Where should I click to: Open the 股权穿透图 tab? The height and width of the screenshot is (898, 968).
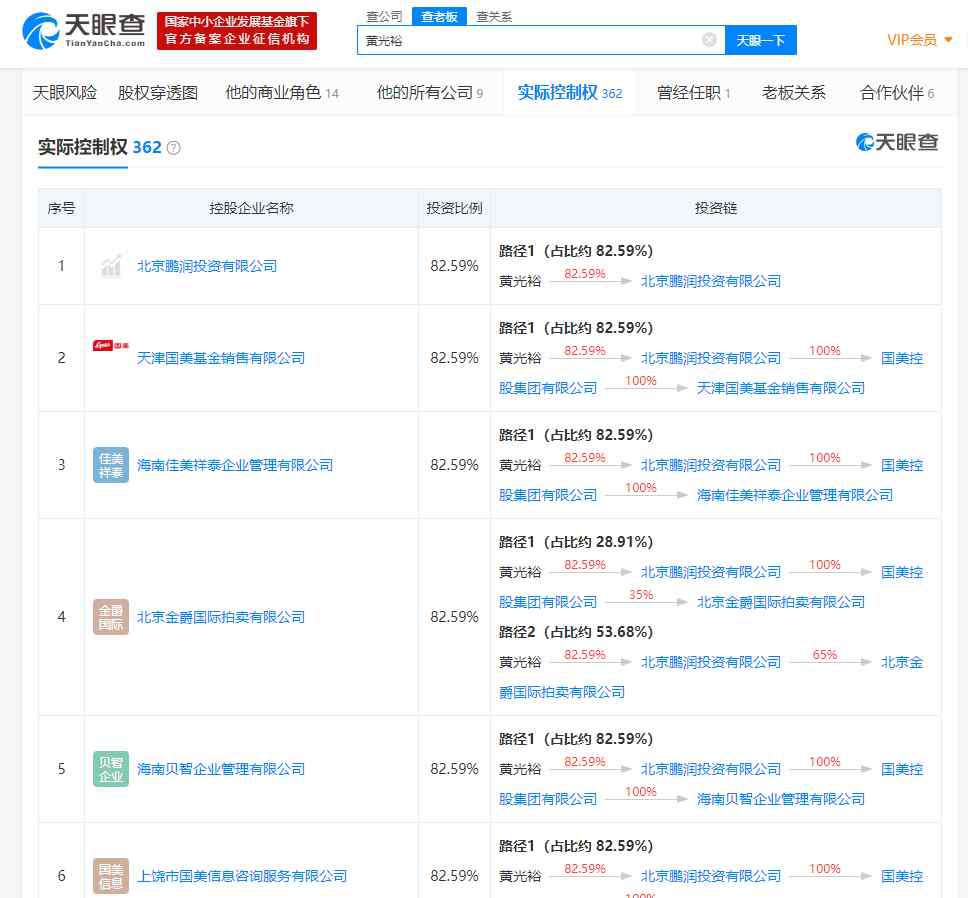[157, 93]
